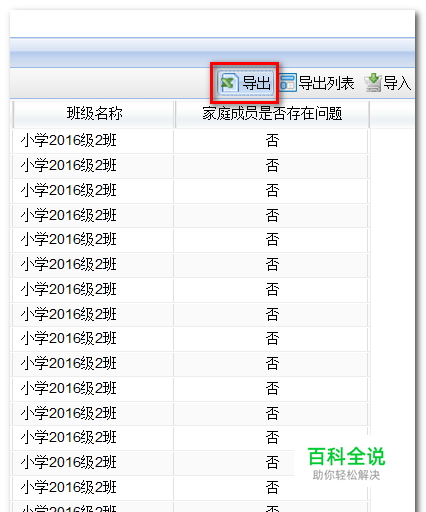426x512 pixels.
Task: Select the 导入 button label
Action: (x=397, y=83)
